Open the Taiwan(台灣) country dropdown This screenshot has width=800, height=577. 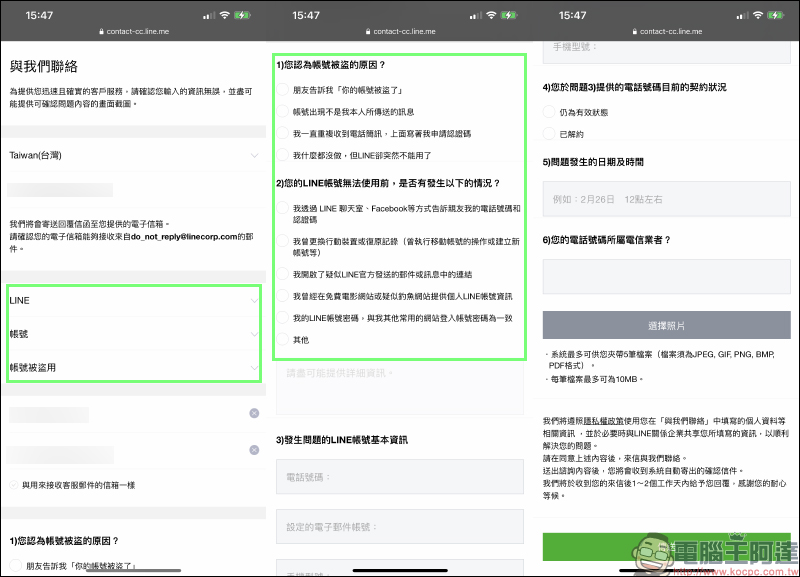134,156
